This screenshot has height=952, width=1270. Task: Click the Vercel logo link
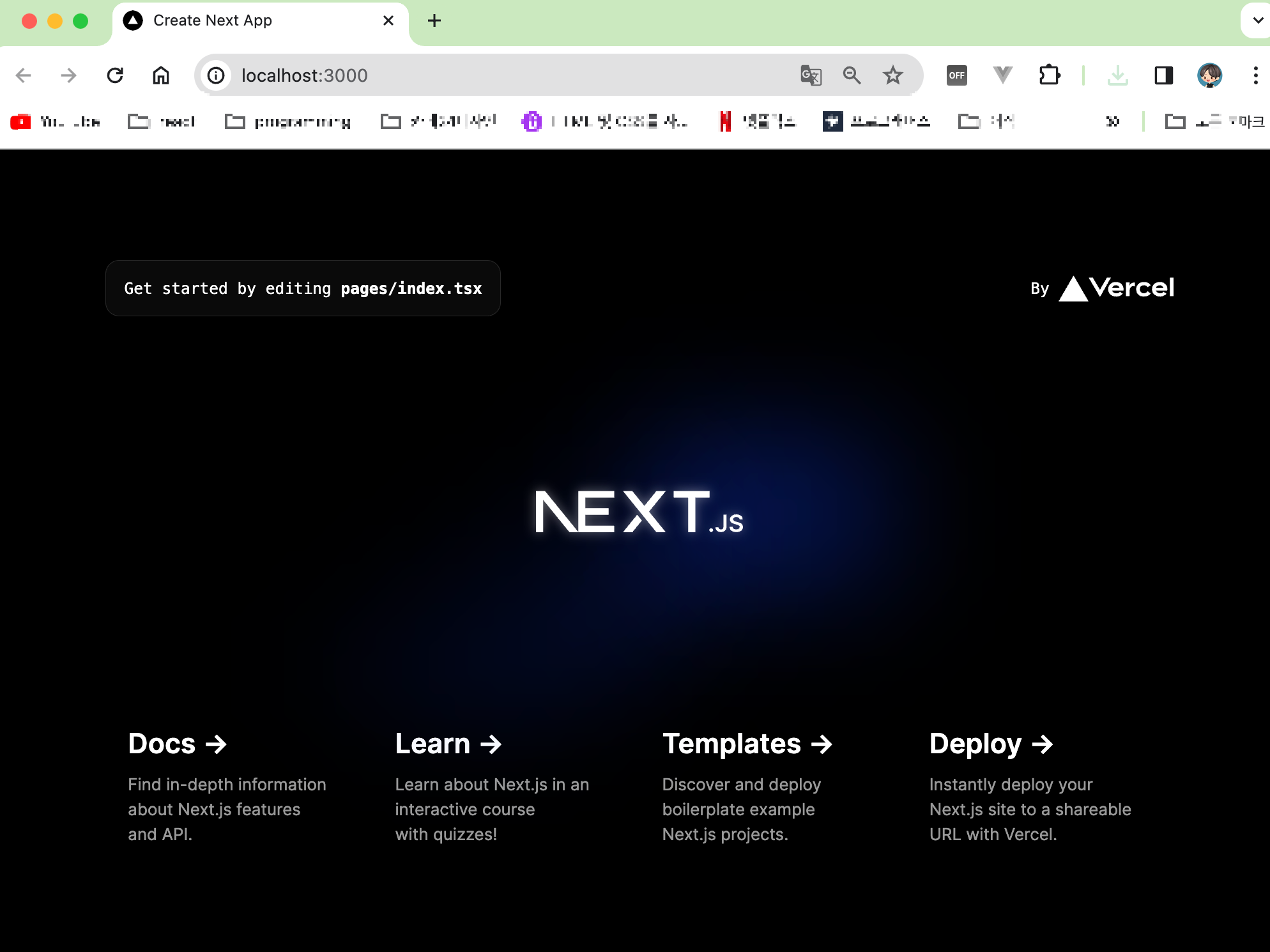(x=1116, y=288)
